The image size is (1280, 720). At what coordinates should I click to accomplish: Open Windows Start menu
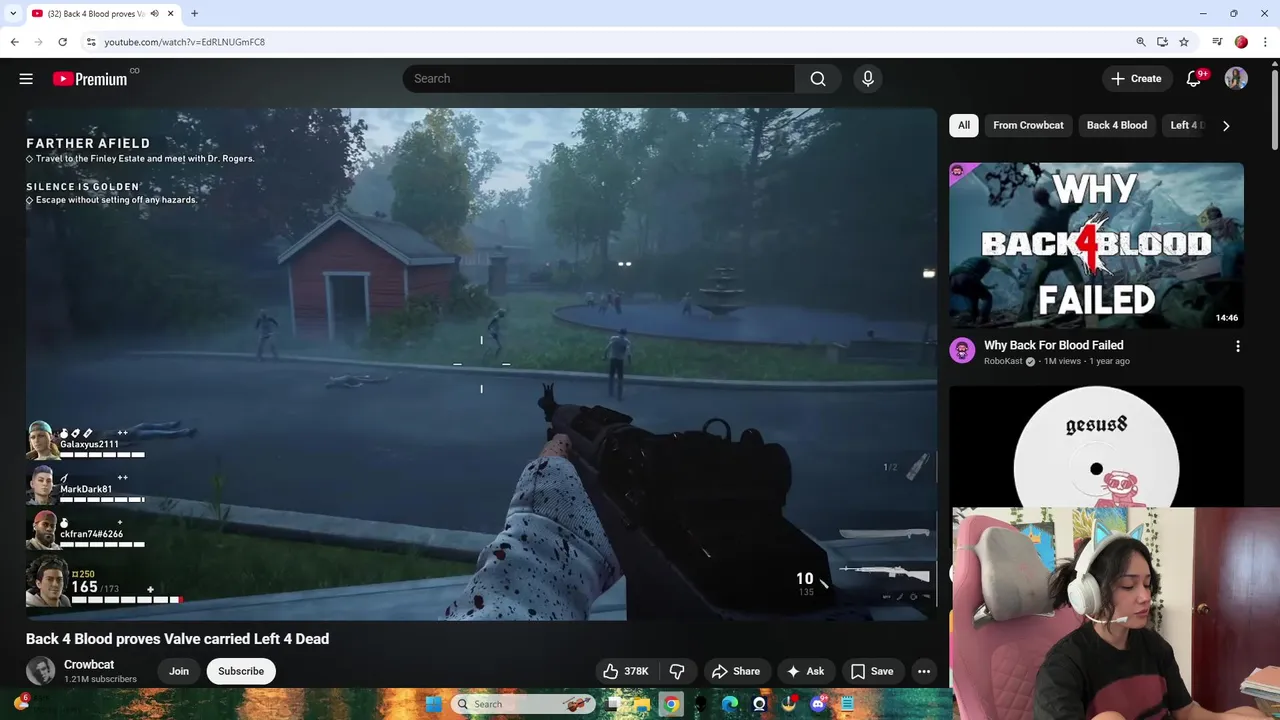coord(433,704)
